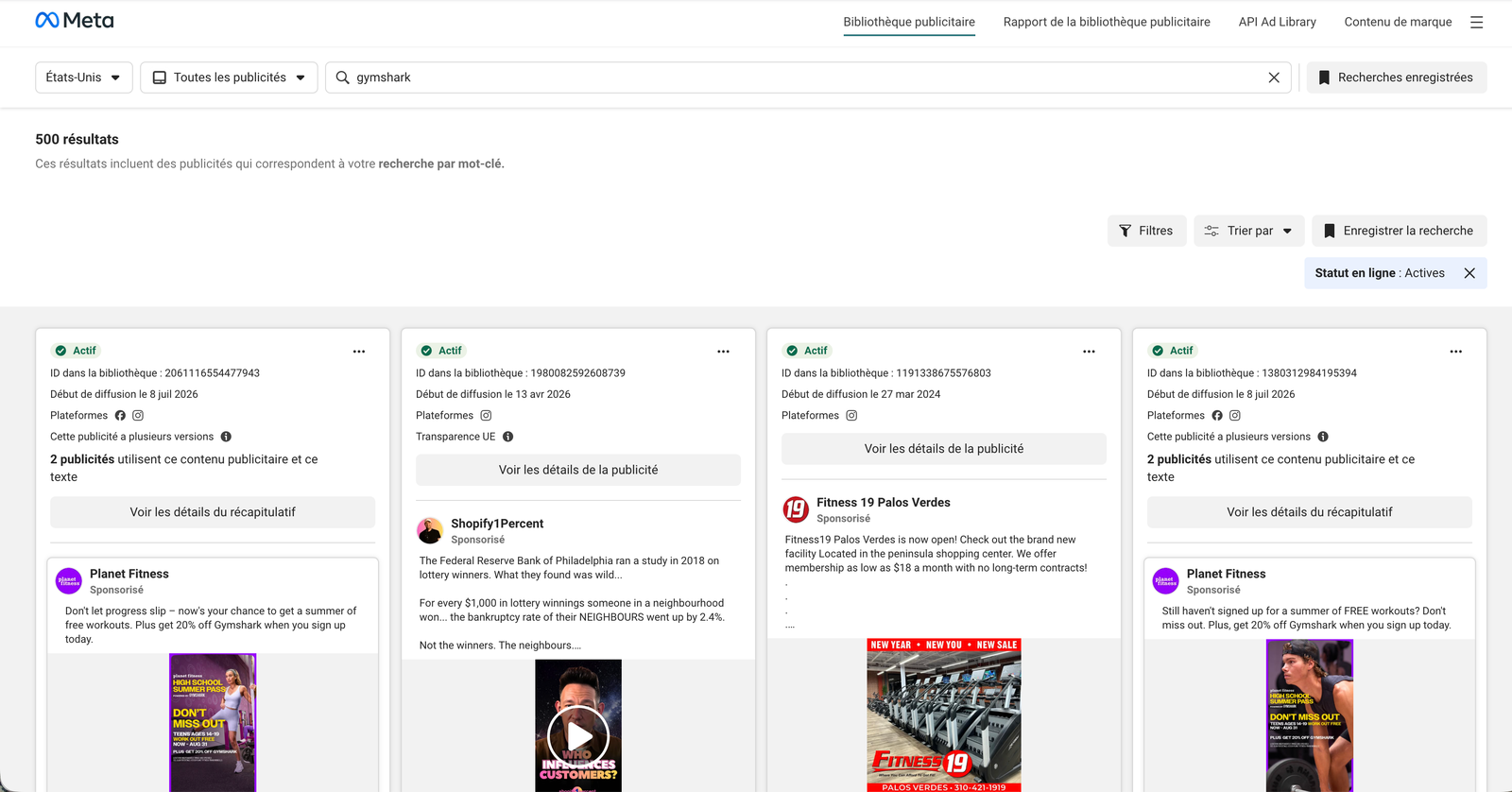Click Instagram platform icon on ad 1380312984195394
Image resolution: width=1512 pixels, height=792 pixels.
coord(1235,416)
